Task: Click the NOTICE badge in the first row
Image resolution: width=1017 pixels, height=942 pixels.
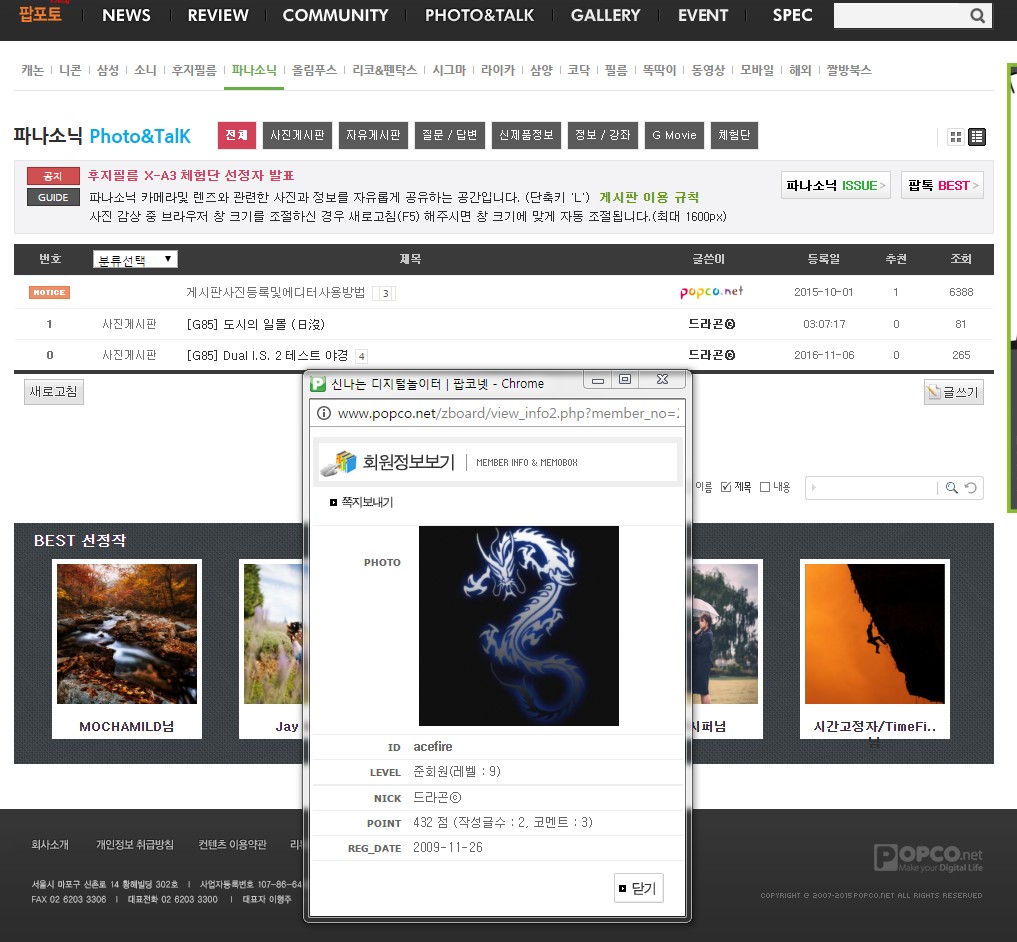Action: [x=49, y=293]
